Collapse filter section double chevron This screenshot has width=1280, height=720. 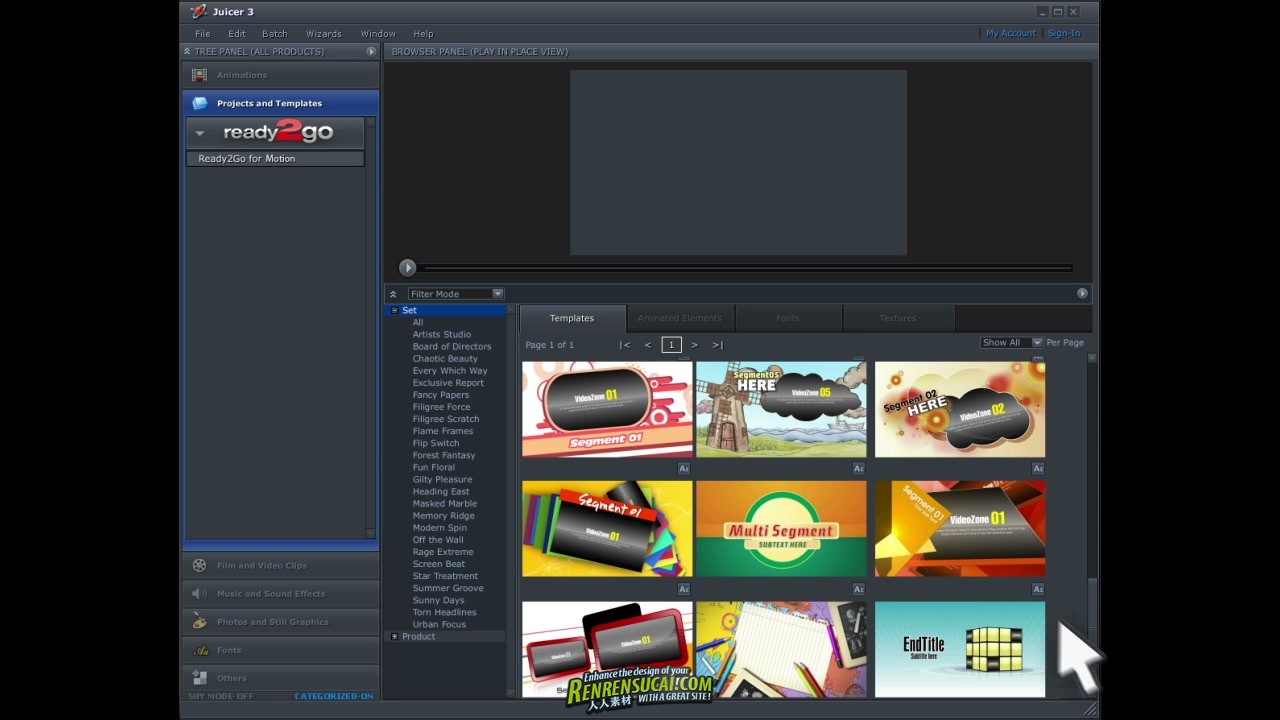(x=393, y=294)
